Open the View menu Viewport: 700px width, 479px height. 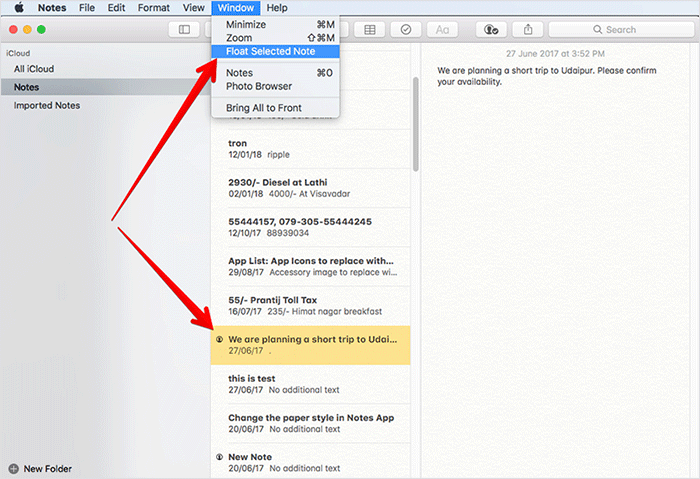[x=193, y=8]
